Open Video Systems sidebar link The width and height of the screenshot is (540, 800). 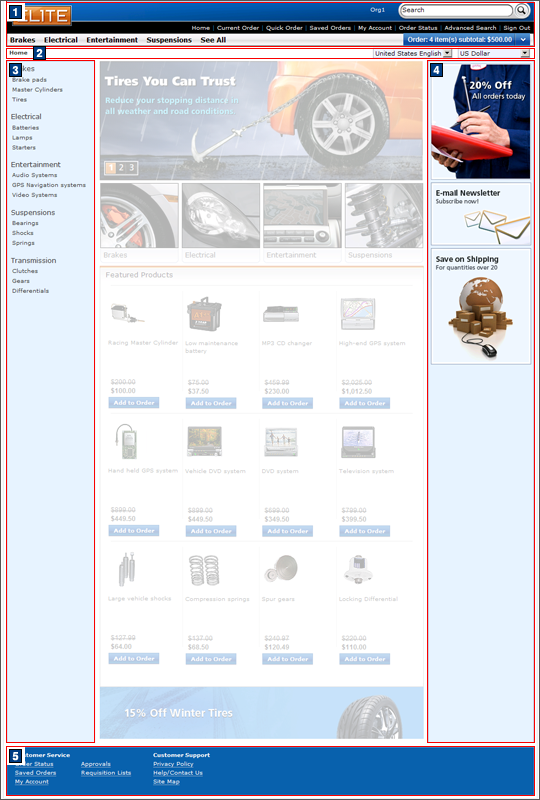(35, 195)
